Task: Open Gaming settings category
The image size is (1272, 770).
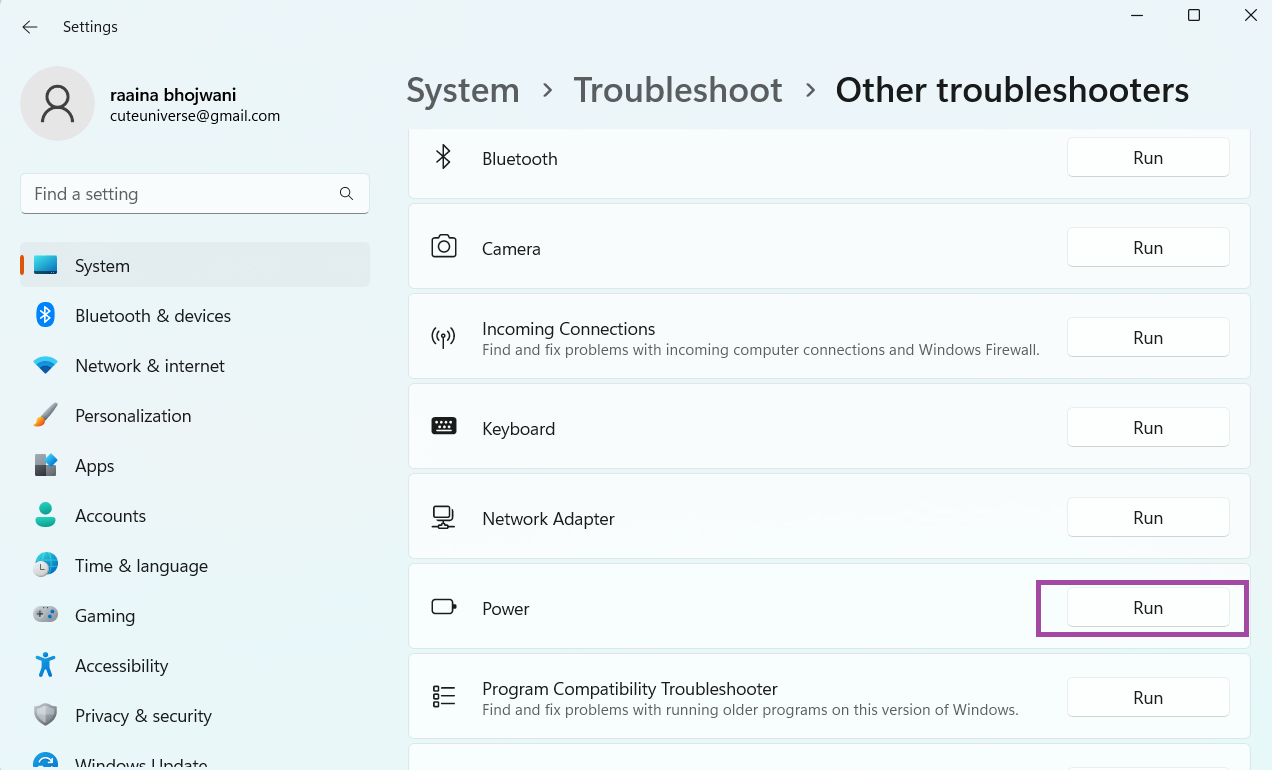Action: click(104, 616)
